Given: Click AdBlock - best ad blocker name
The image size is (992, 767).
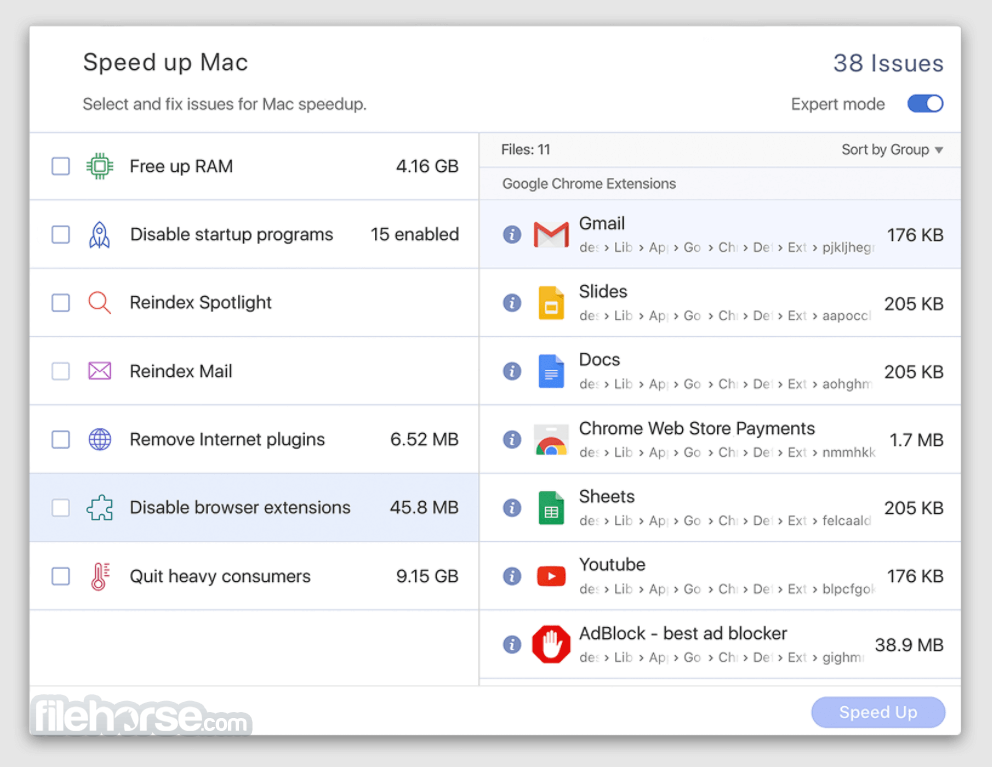Looking at the screenshot, I should (x=683, y=633).
